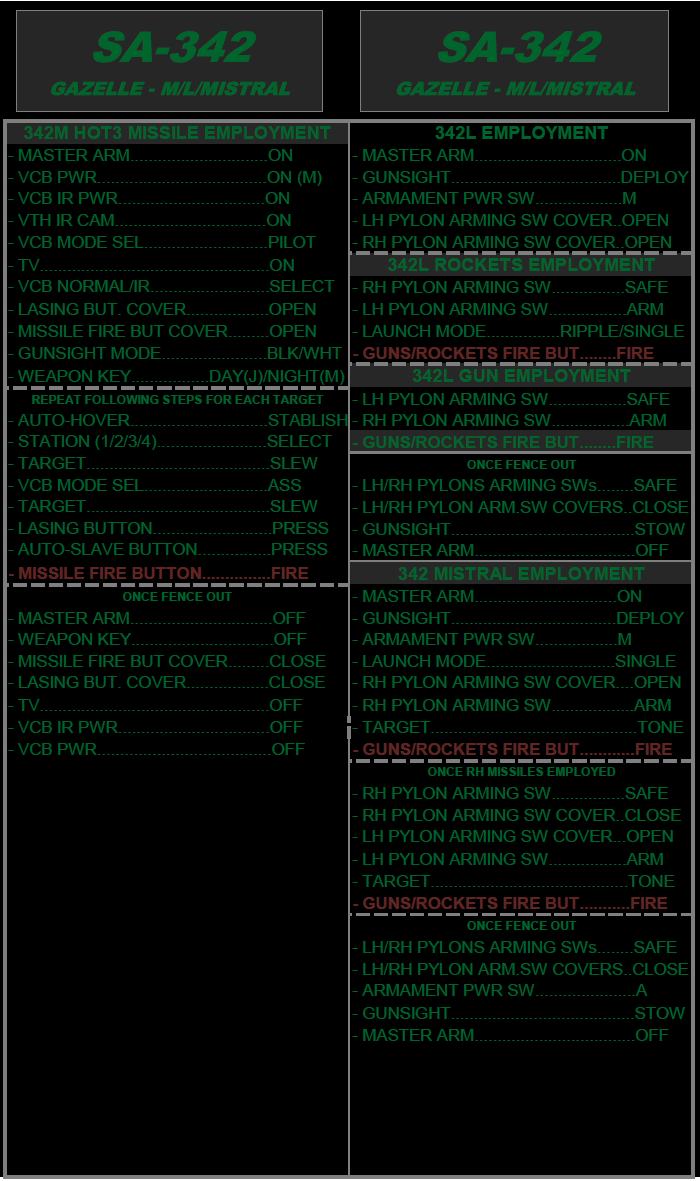Select the 342L ROCKETS EMPLOYMENT header

520,265
